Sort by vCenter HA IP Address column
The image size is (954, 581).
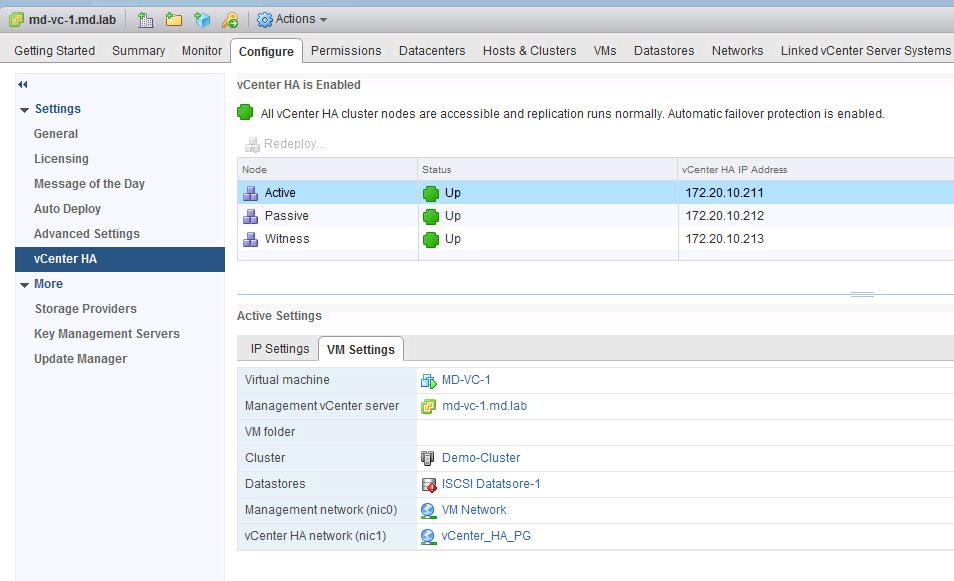816,170
